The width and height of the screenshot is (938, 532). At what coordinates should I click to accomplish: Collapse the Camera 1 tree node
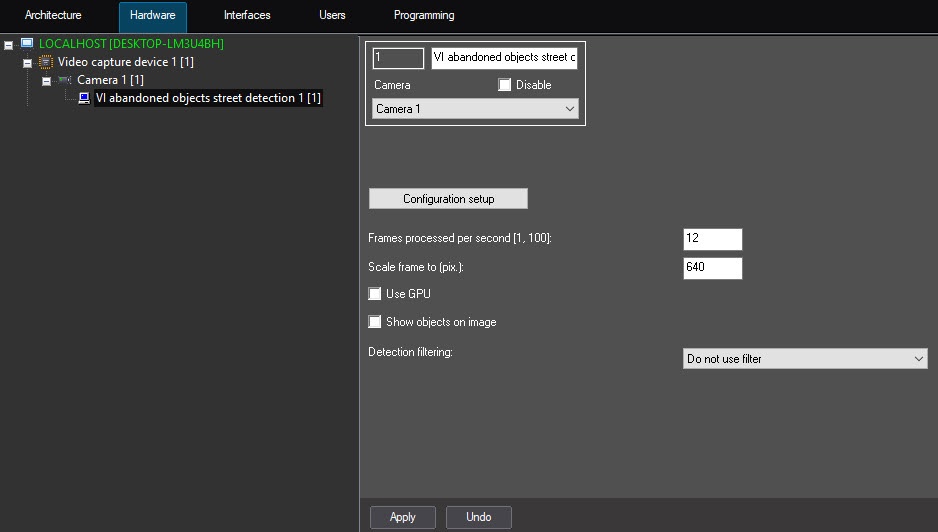pyautogui.click(x=46, y=81)
